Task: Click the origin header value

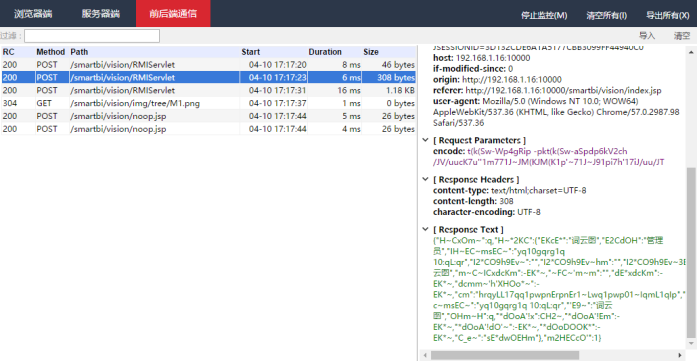Action: click(x=512, y=80)
